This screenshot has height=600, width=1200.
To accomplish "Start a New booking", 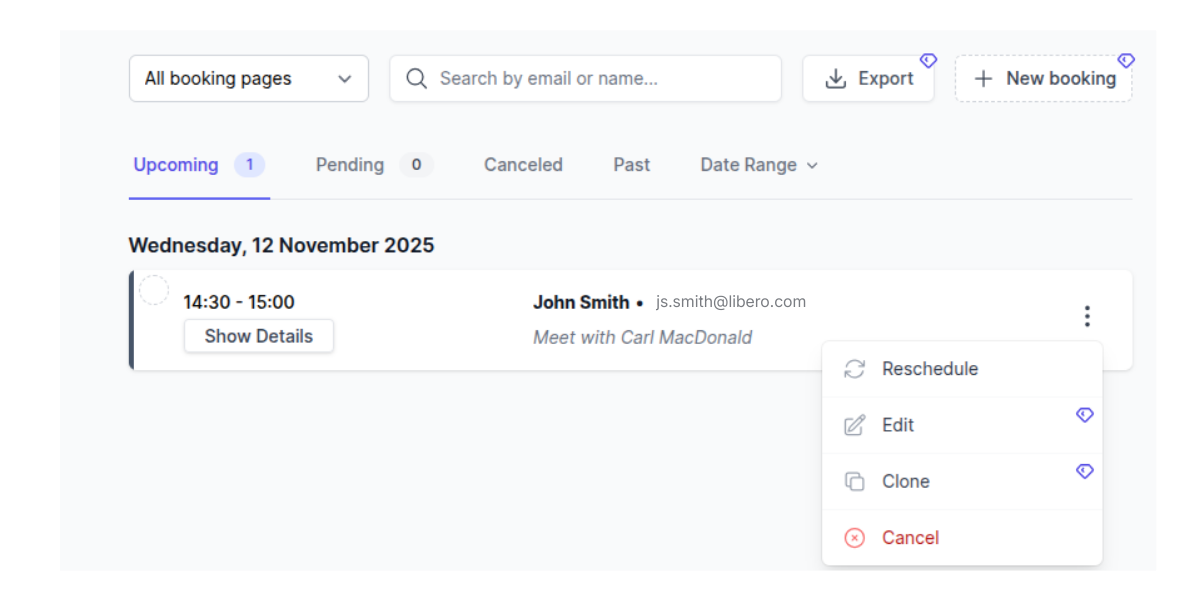I will [x=1043, y=78].
